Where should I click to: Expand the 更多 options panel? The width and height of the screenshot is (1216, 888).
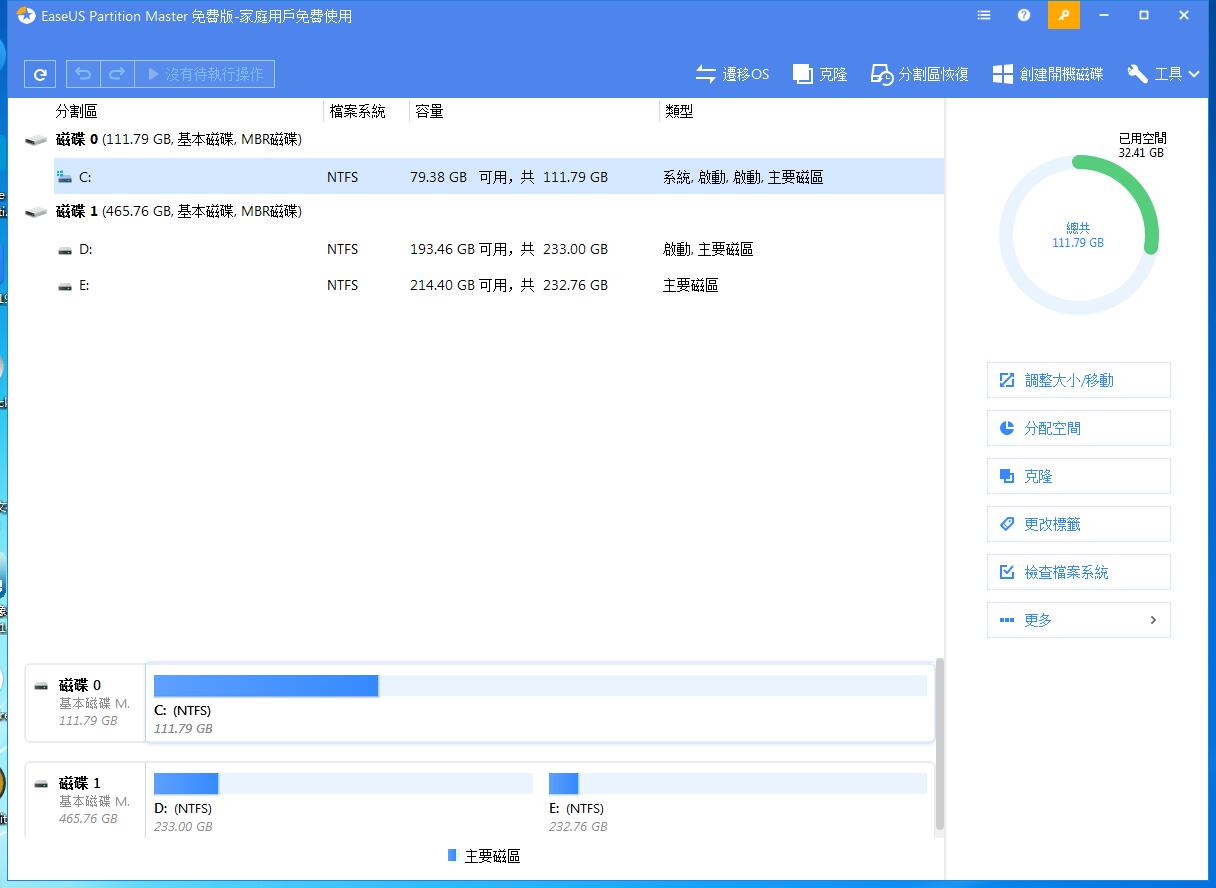[x=1078, y=620]
